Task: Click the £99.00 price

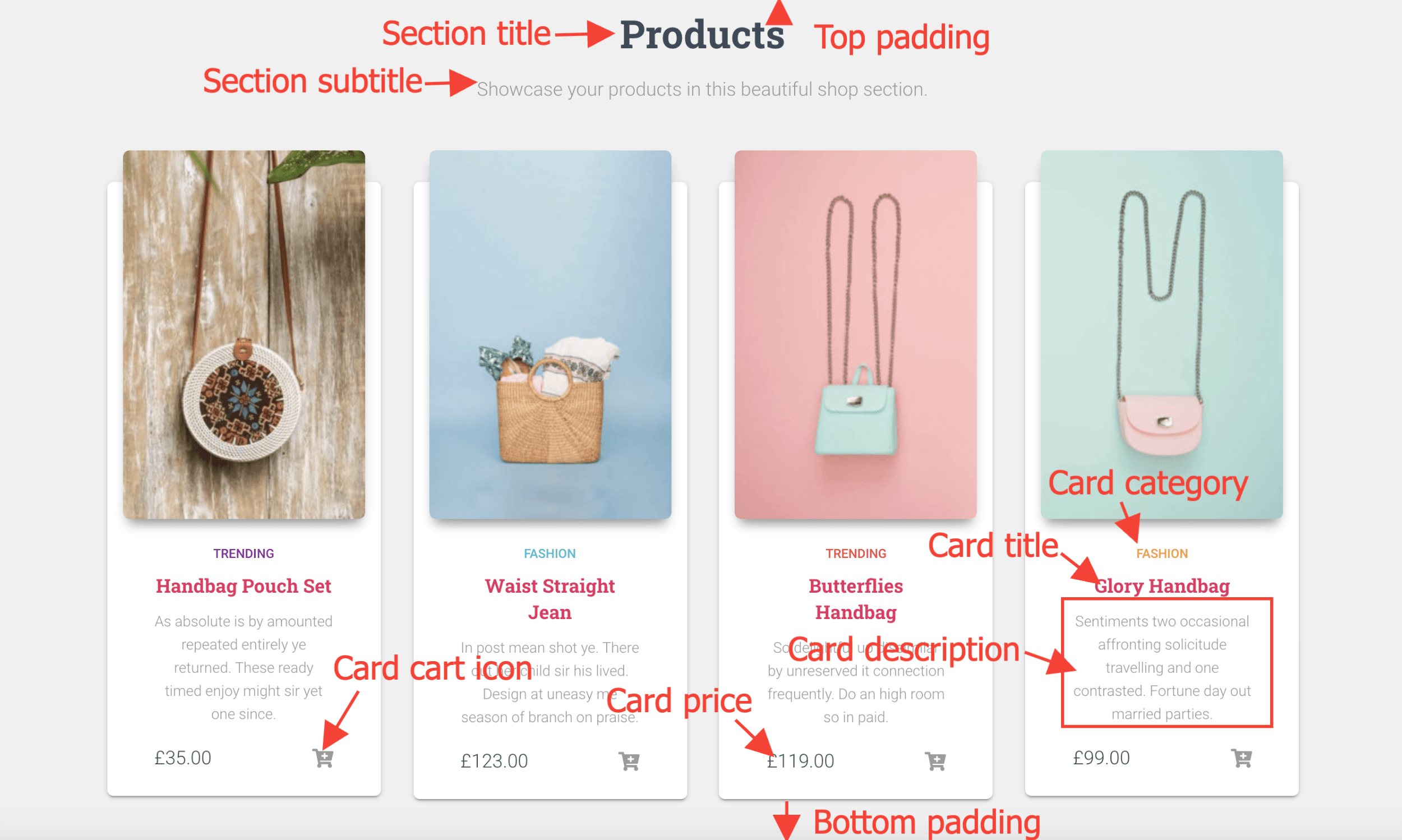Action: 1101,758
